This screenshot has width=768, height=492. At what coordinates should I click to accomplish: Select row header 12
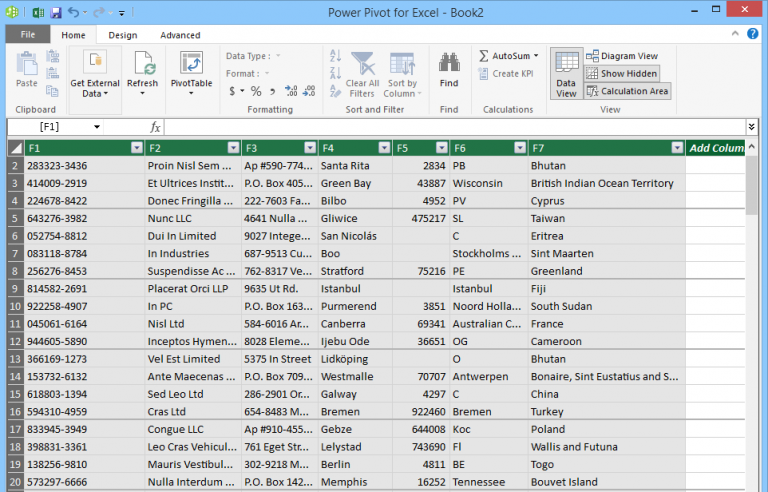coord(15,341)
